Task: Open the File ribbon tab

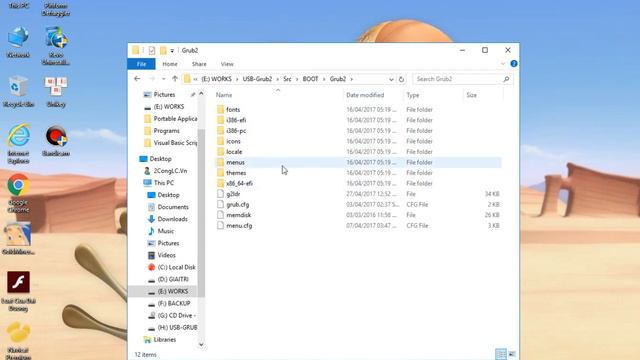Action: (x=141, y=64)
